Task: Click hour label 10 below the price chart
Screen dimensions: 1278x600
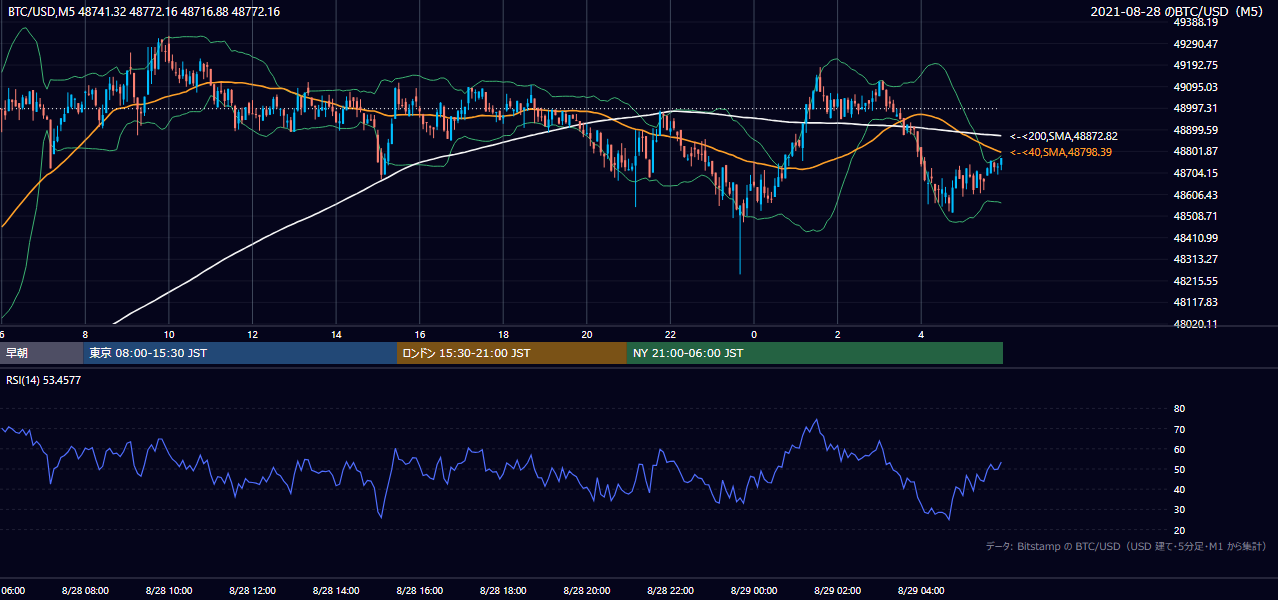Action: (x=169, y=335)
